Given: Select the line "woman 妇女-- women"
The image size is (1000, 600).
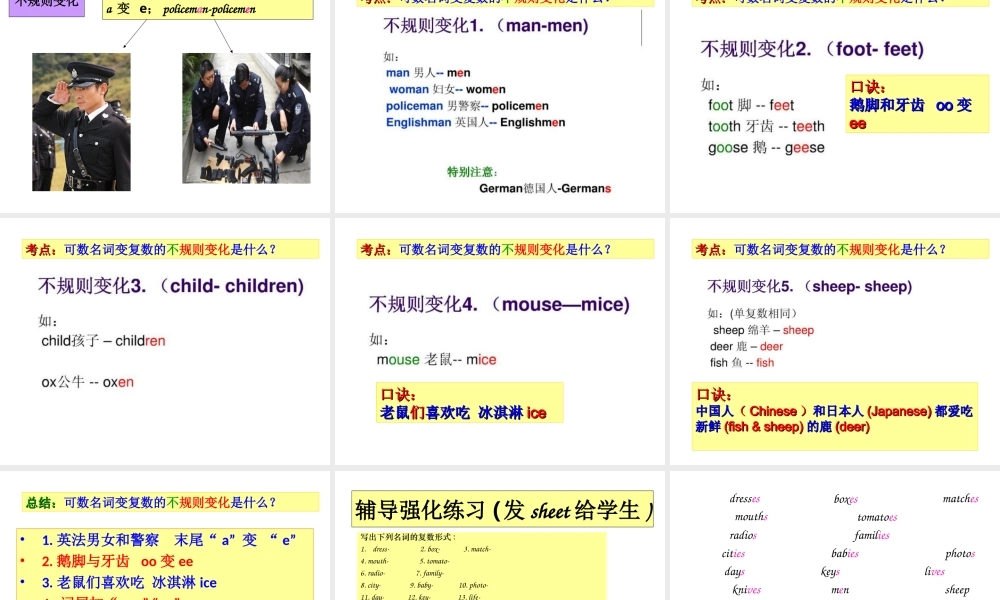Looking at the screenshot, I should tap(447, 89).
